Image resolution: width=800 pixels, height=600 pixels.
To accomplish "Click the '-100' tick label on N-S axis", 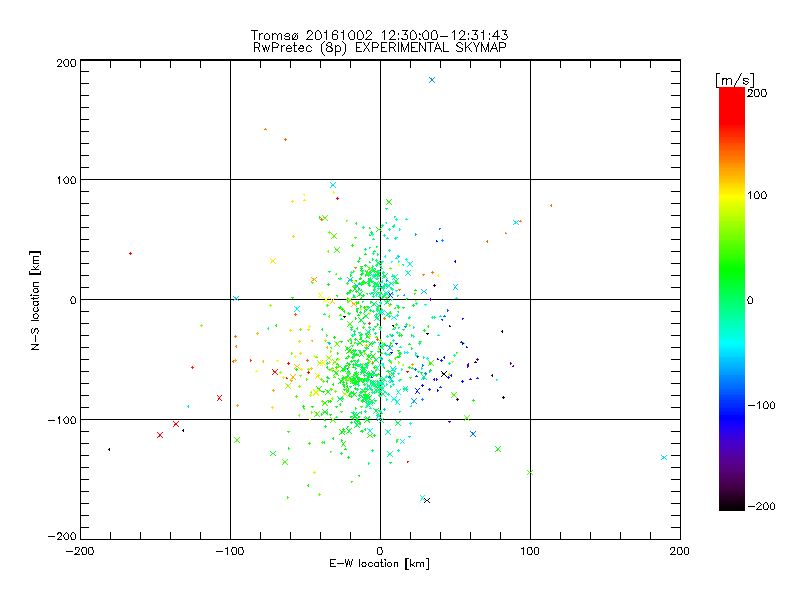I will pos(62,420).
